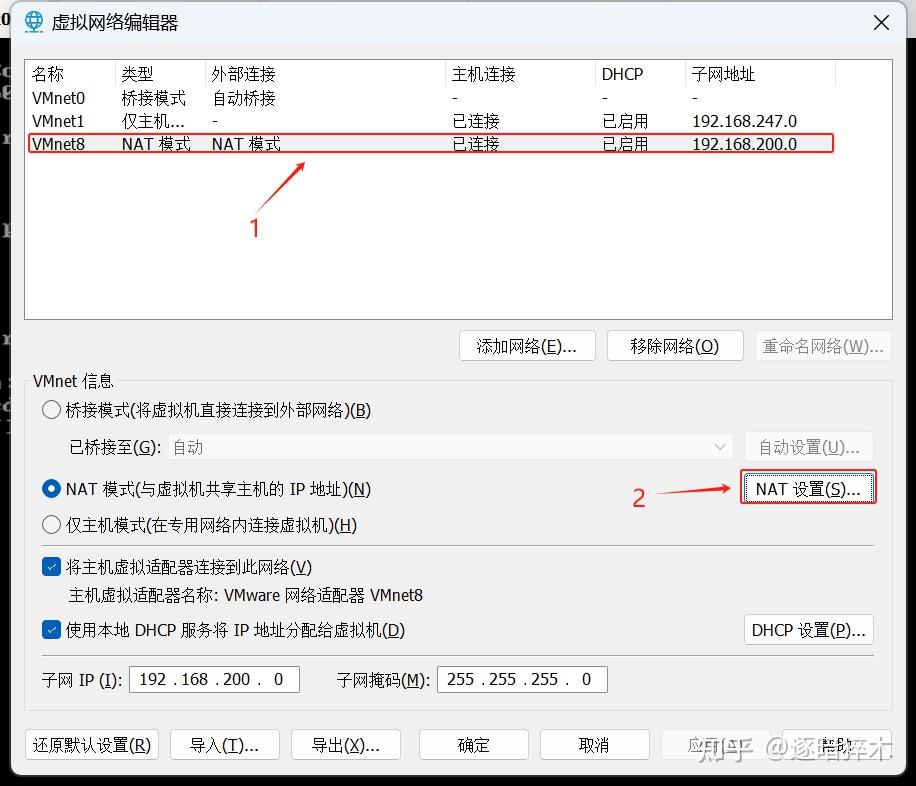Open NAT settings (NAT 设置)
Viewport: 916px width, 786px height.
pos(807,488)
